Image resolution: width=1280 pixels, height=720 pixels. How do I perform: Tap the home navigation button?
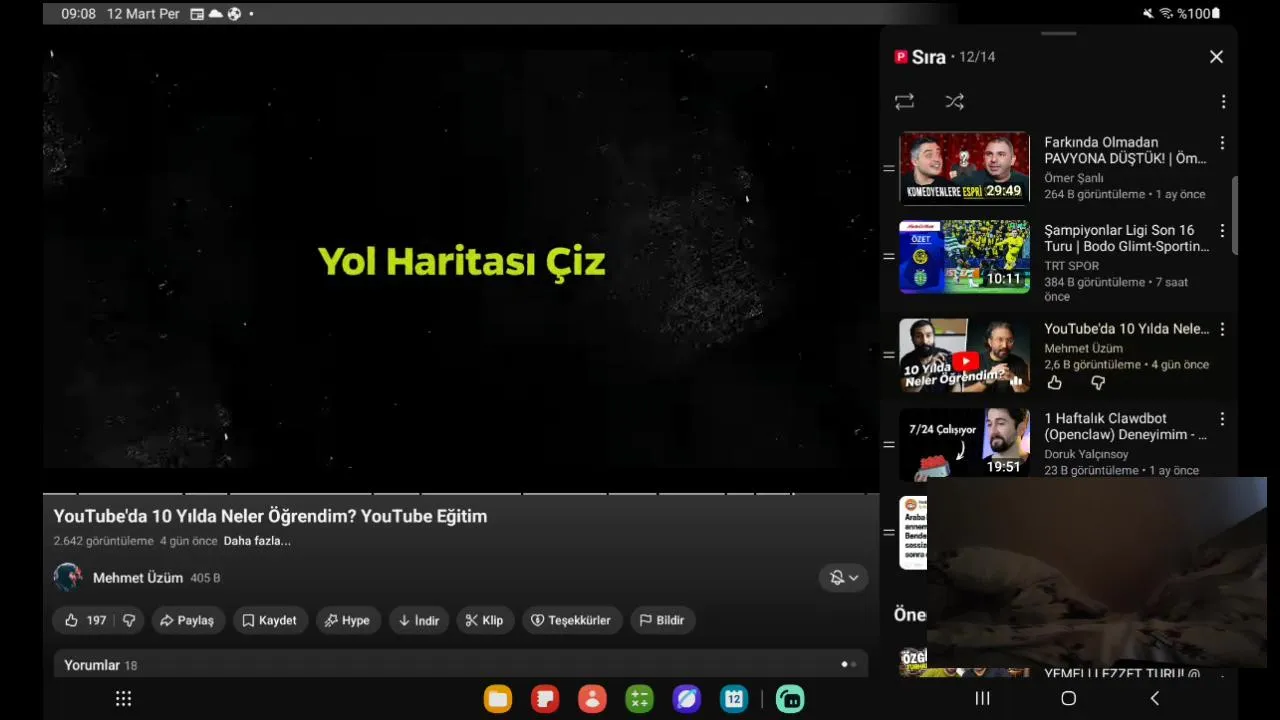click(x=1068, y=698)
